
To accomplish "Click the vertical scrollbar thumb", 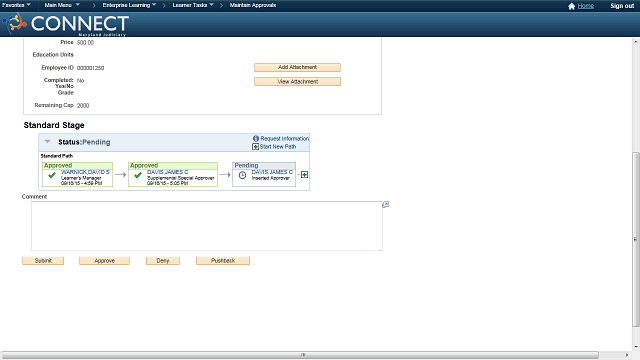I will 636,239.
